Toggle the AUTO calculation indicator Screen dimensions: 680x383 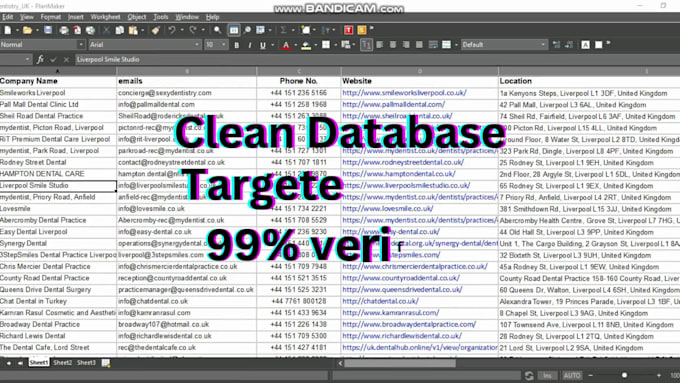(572, 376)
